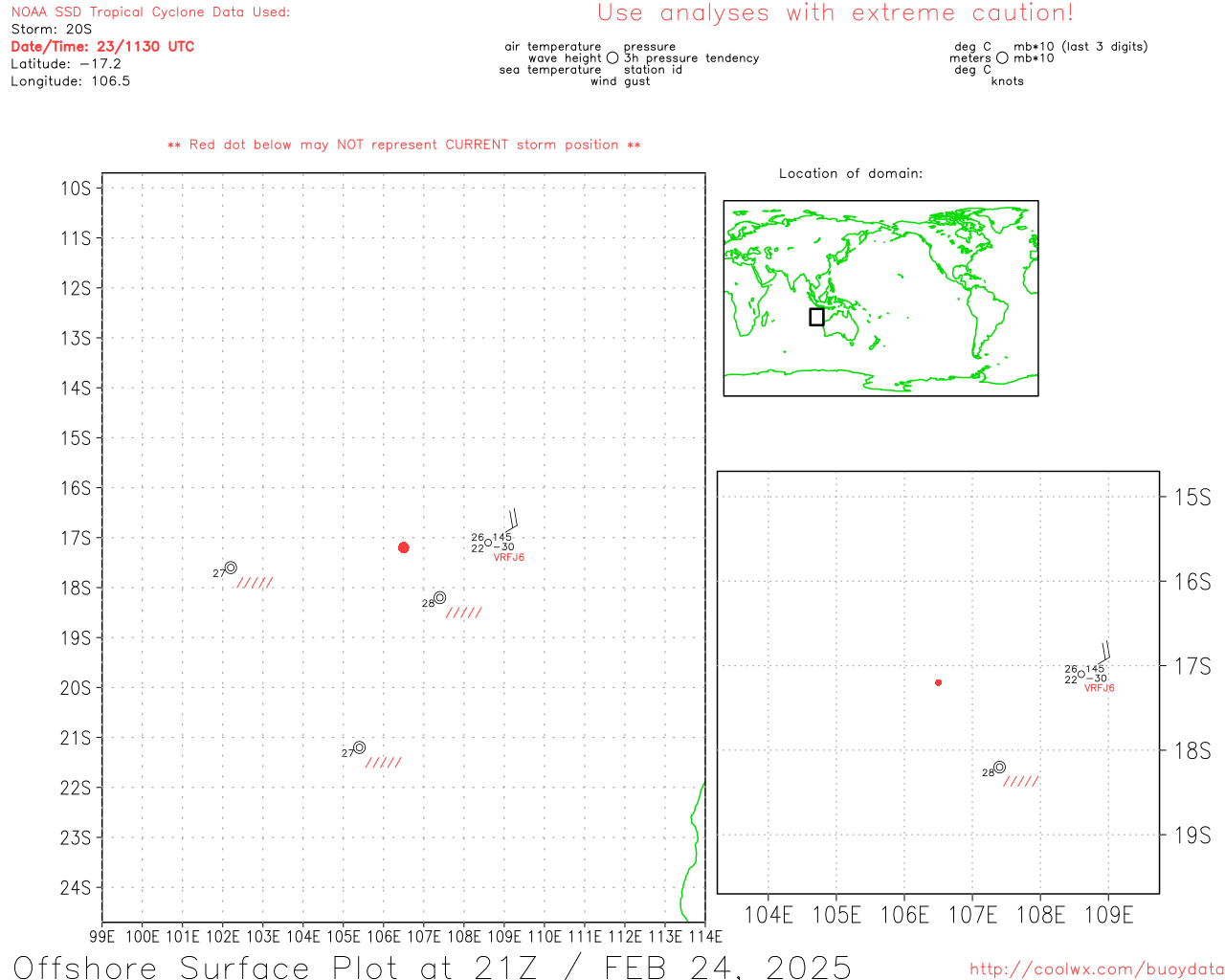Click the '24S' latitude axis label
The width and height of the screenshot is (1225, 980).
coord(76,888)
